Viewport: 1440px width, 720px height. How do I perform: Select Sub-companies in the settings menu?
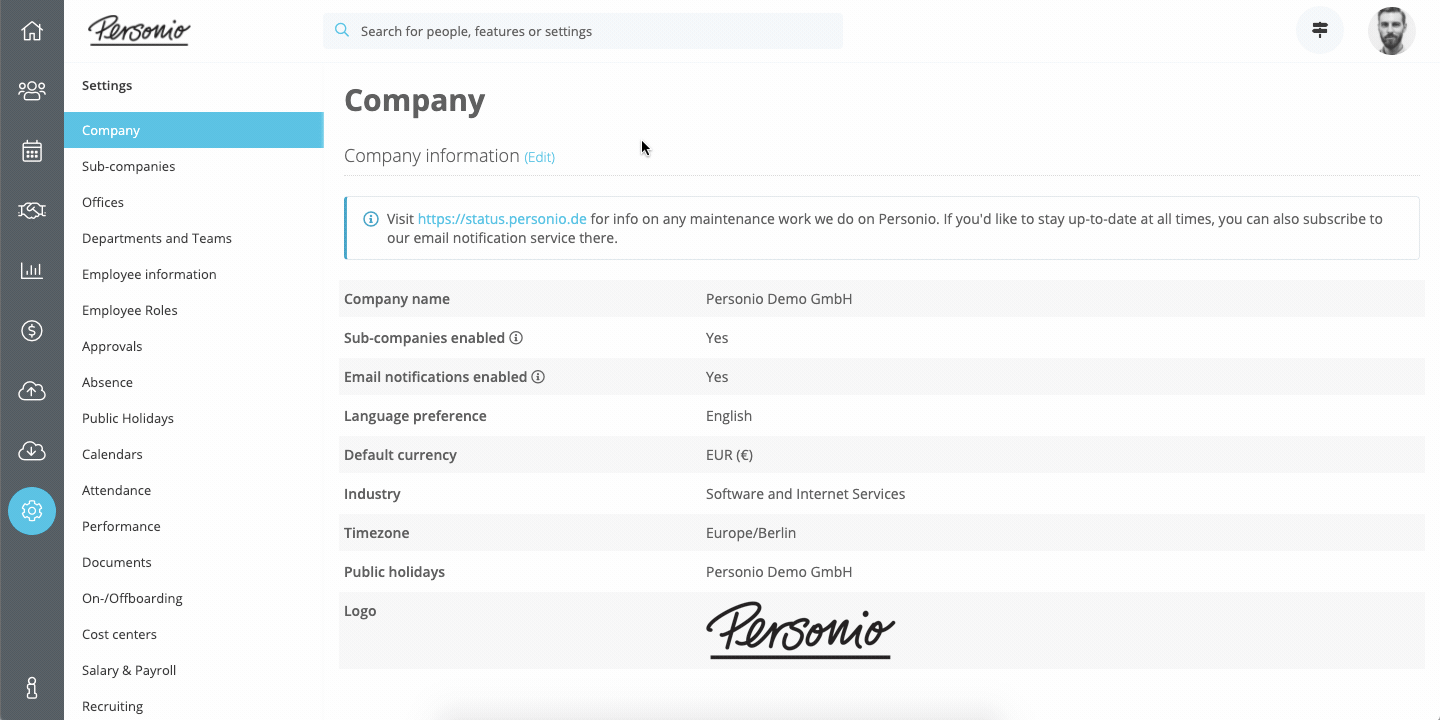(128, 166)
